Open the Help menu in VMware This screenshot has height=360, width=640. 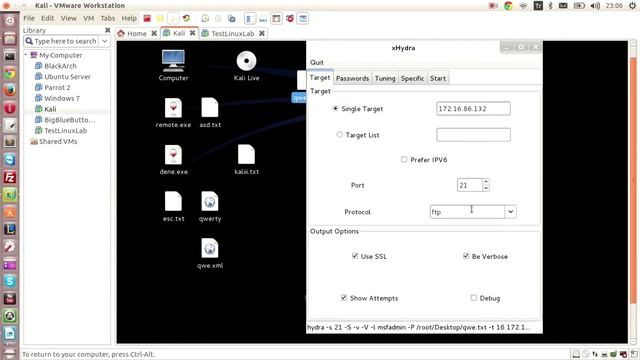click(x=129, y=18)
